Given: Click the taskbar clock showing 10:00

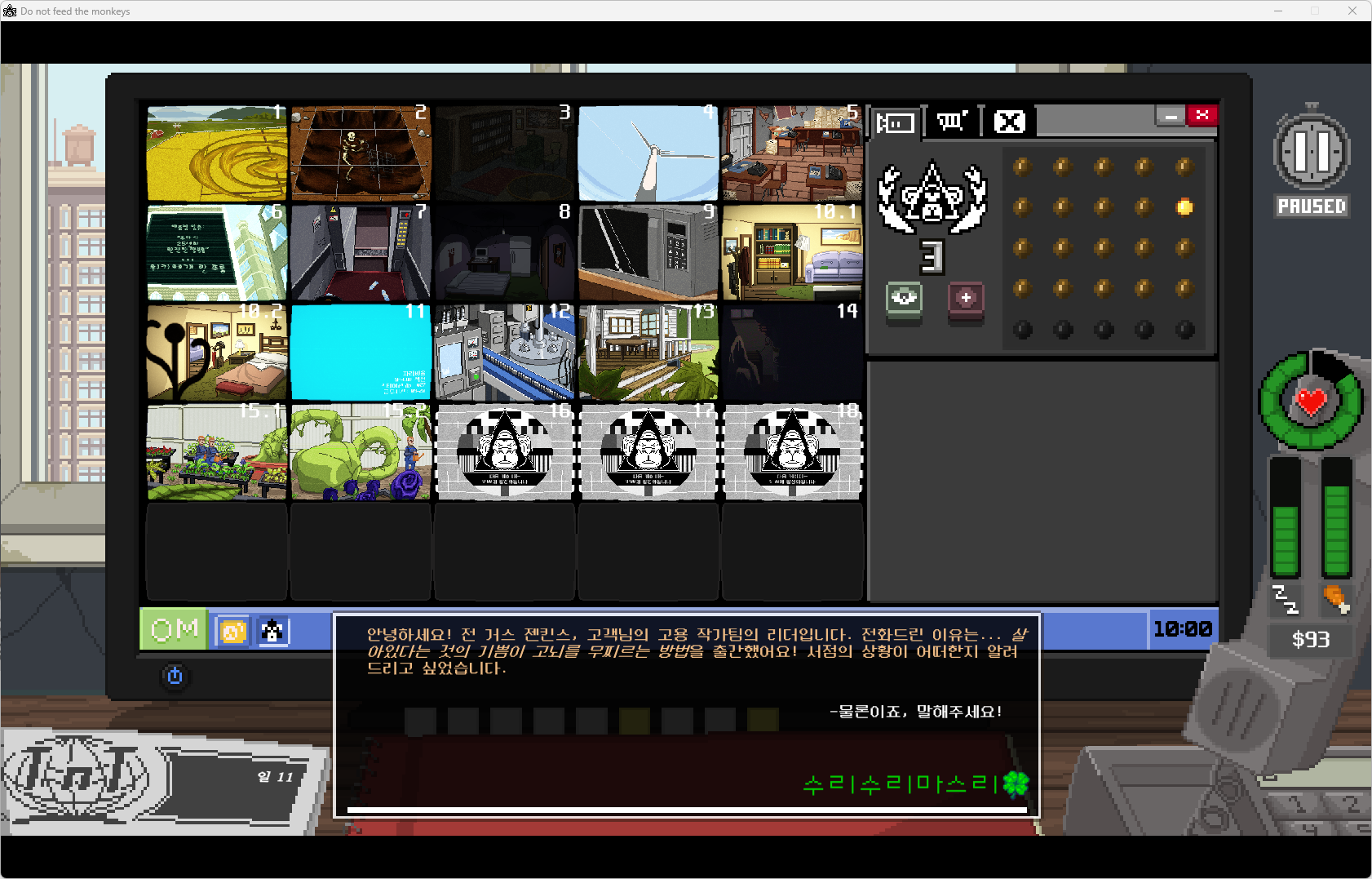Looking at the screenshot, I should [x=1182, y=629].
